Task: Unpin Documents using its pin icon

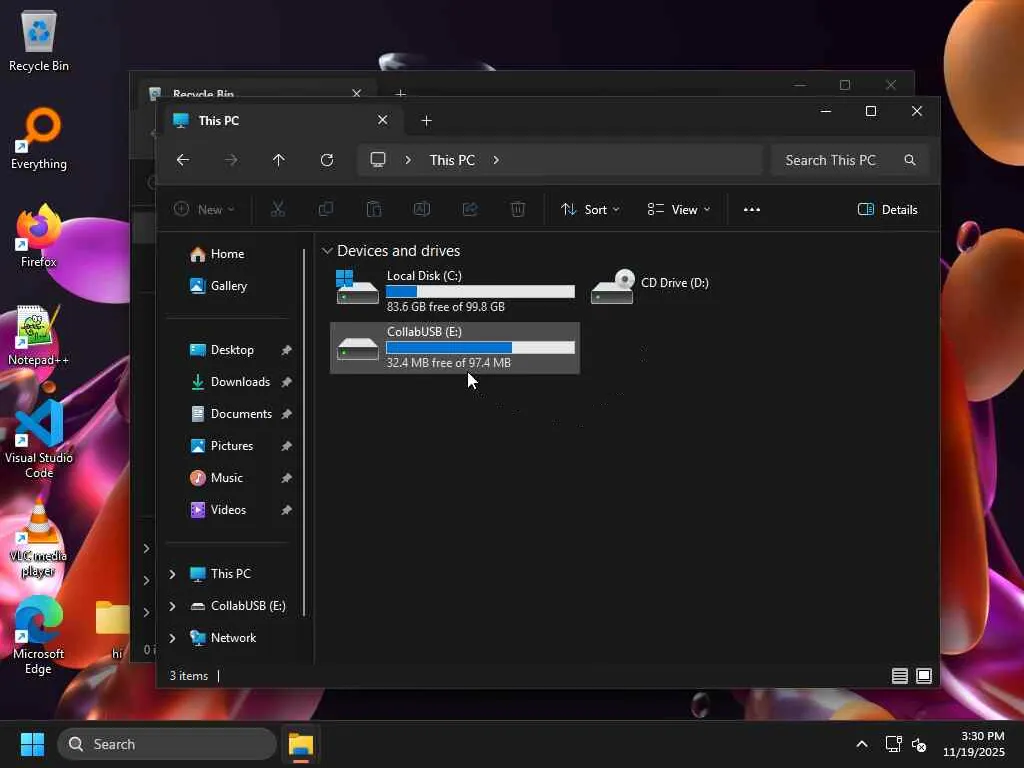Action: (x=286, y=414)
